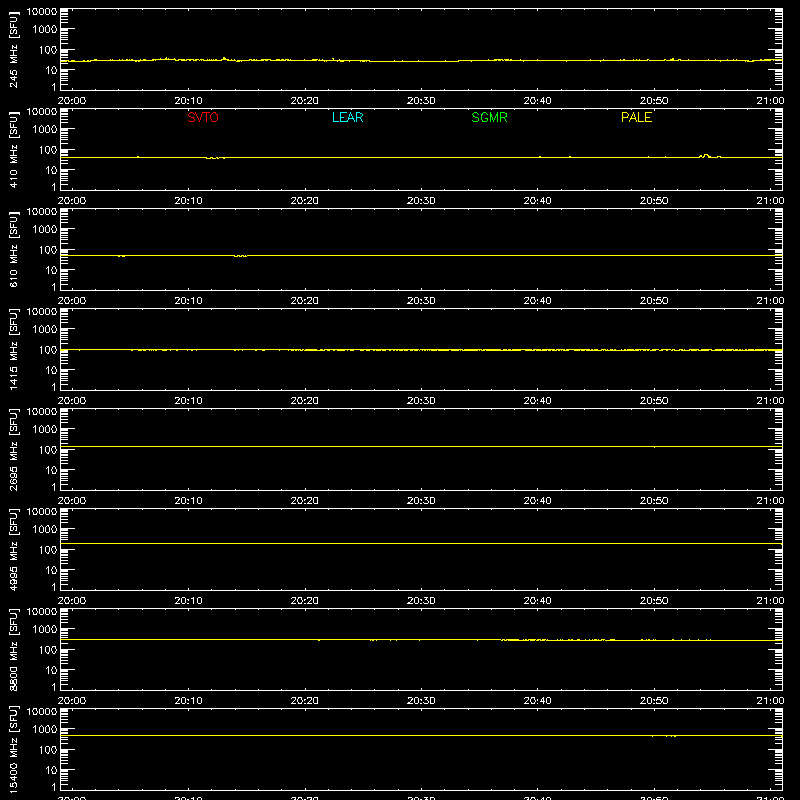Click the 10 tick on 1415 MHz axis
This screenshot has width=800, height=800.
tap(52, 370)
